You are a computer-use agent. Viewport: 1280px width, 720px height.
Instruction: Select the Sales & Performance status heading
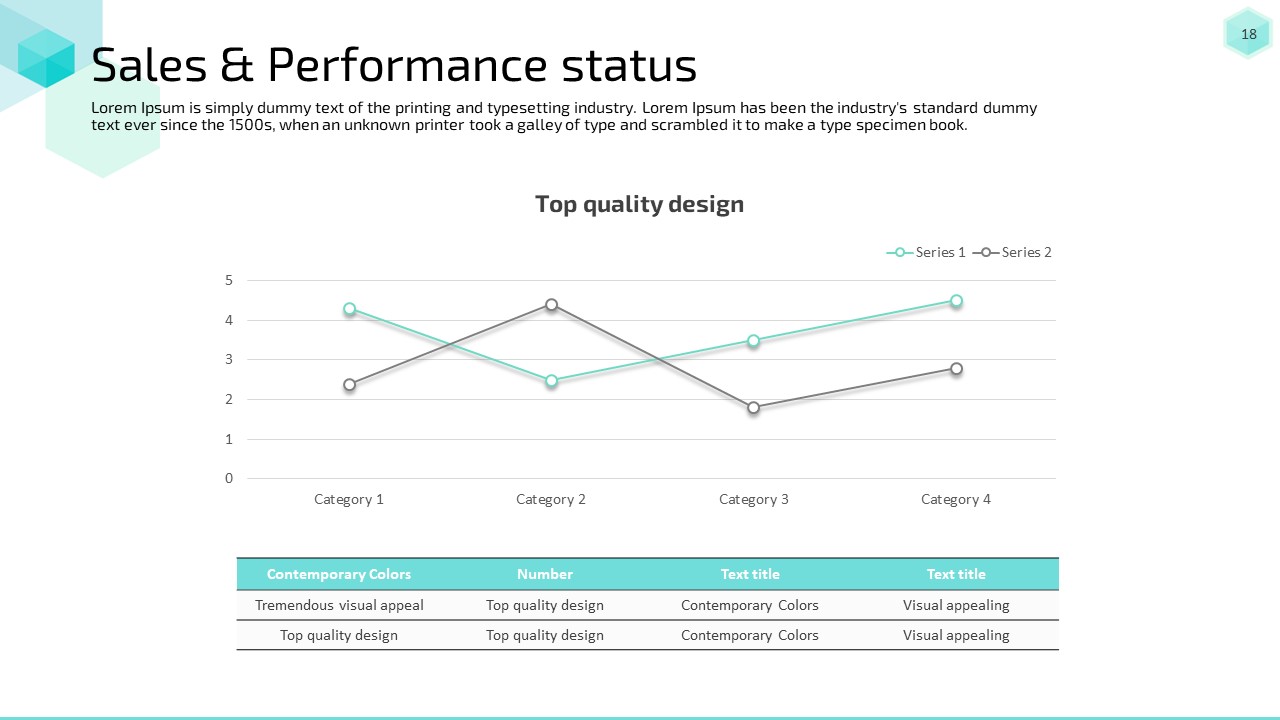tap(394, 65)
